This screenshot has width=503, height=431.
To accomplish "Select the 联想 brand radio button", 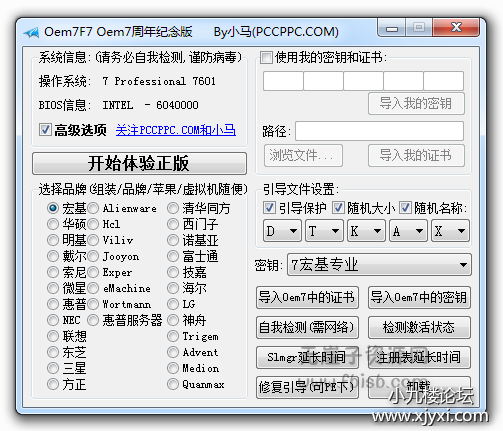I will [x=53, y=336].
